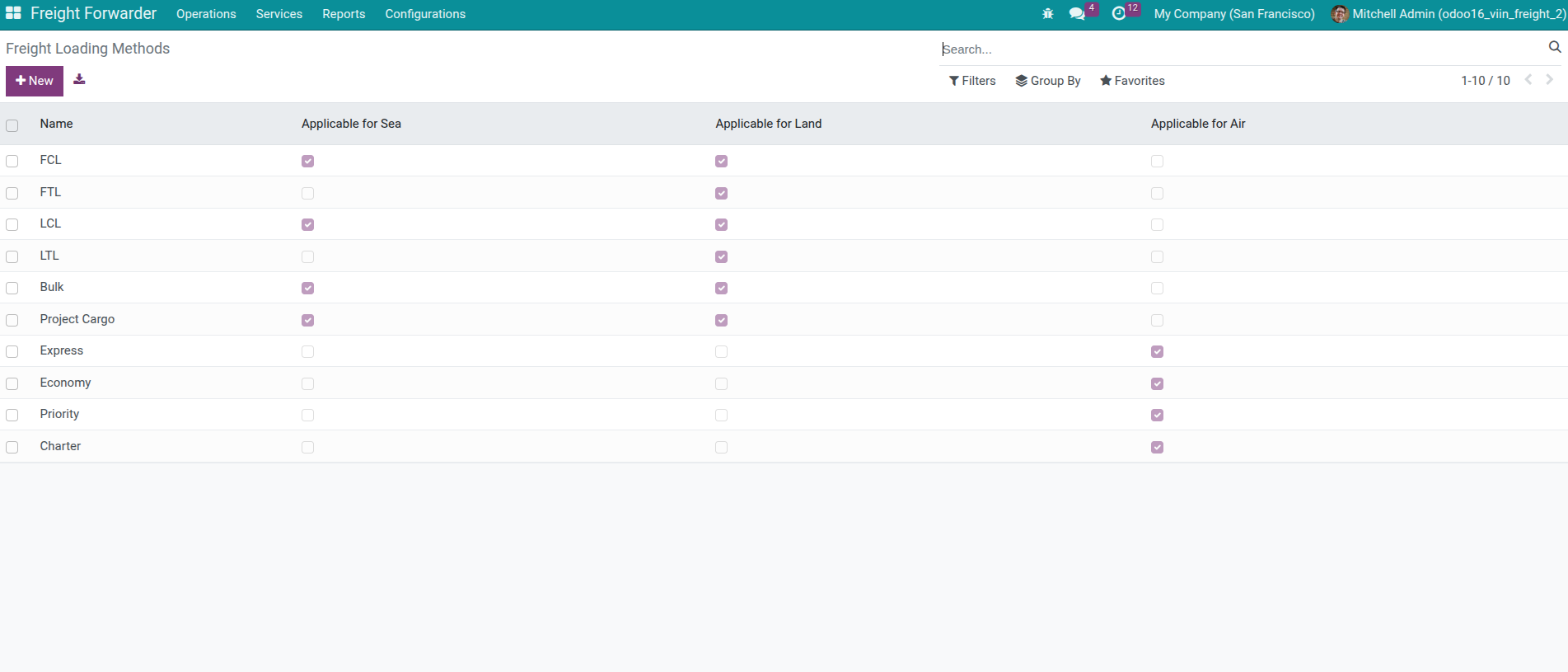Open the apps grid home menu icon
Screen dimensions: 1568x672
(13, 13)
